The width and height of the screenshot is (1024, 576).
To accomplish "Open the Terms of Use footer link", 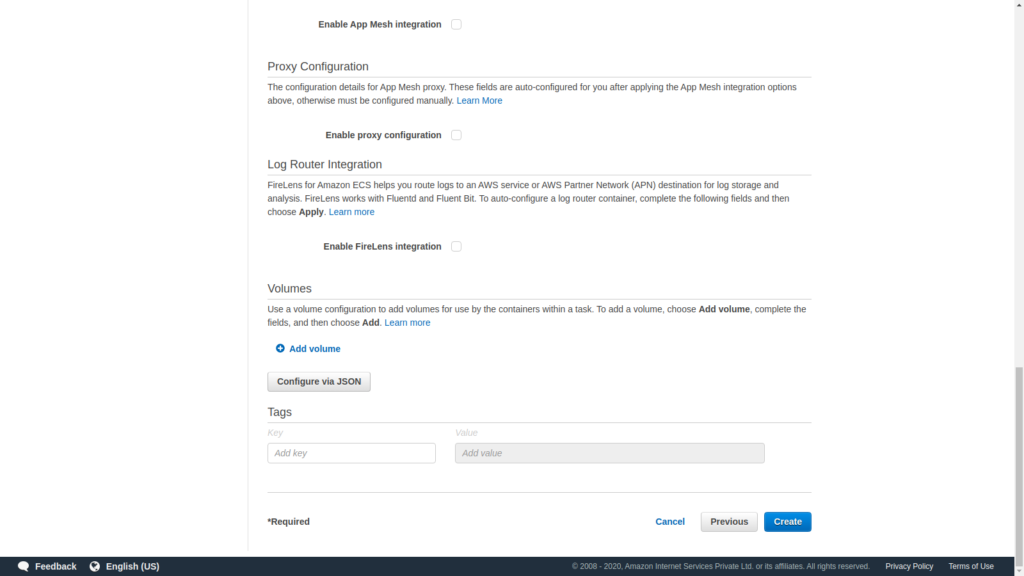I will click(970, 566).
